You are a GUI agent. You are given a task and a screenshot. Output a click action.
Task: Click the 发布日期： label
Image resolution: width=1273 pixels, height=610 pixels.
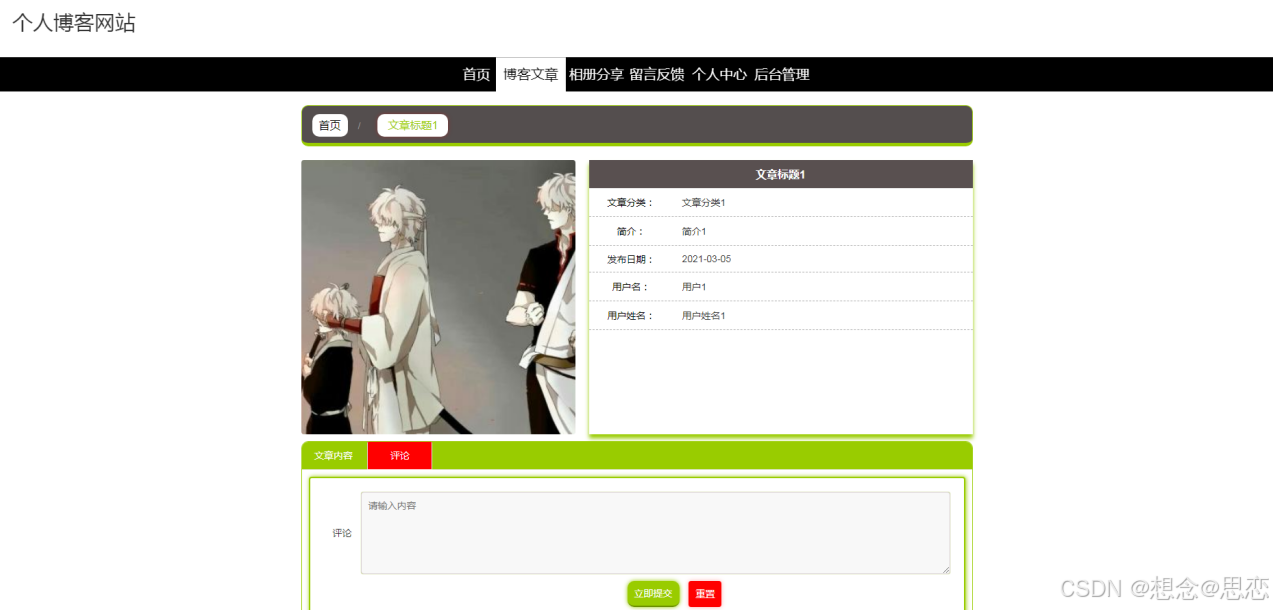[630, 259]
